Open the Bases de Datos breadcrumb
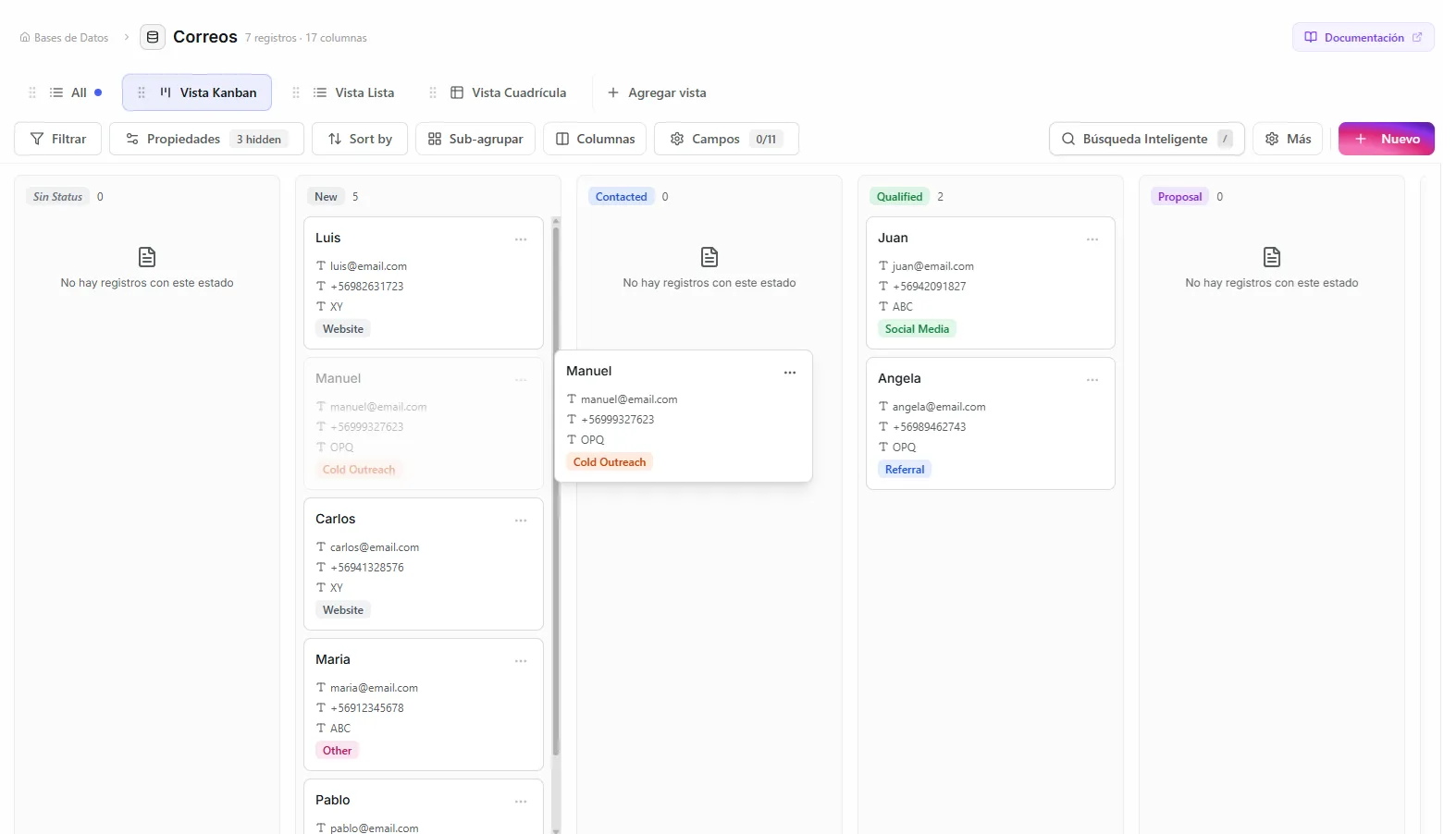The width and height of the screenshot is (1456, 834). point(64,38)
